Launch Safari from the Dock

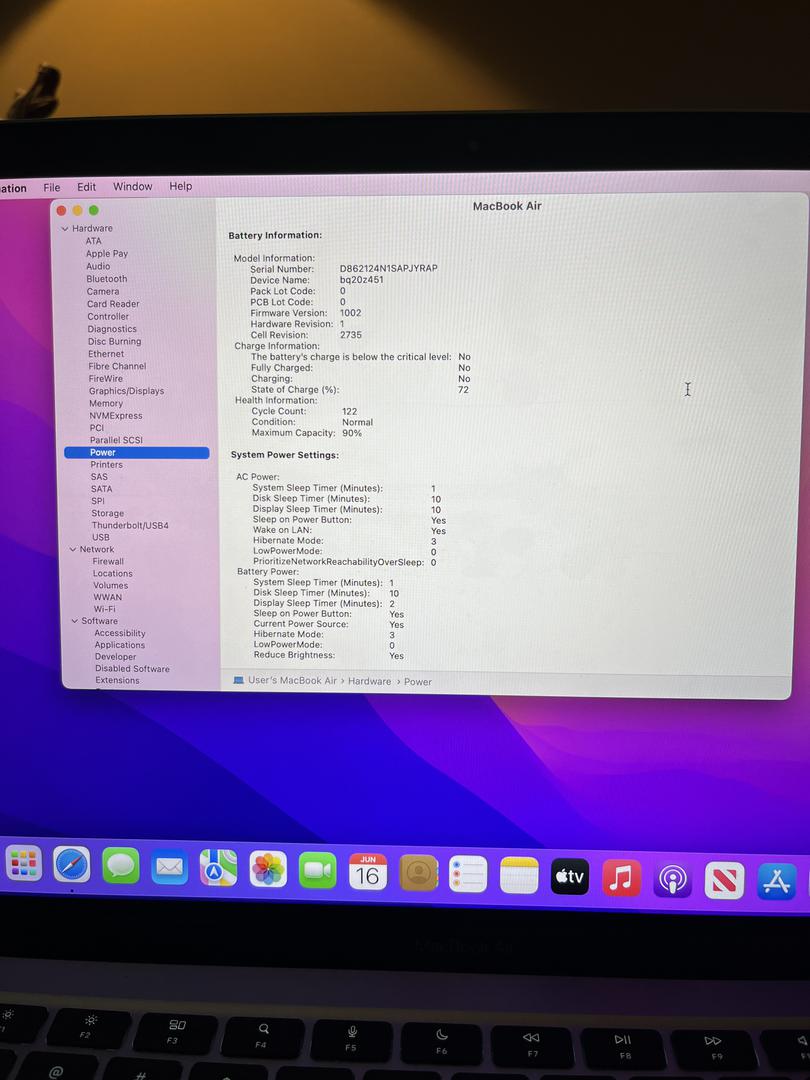point(72,864)
